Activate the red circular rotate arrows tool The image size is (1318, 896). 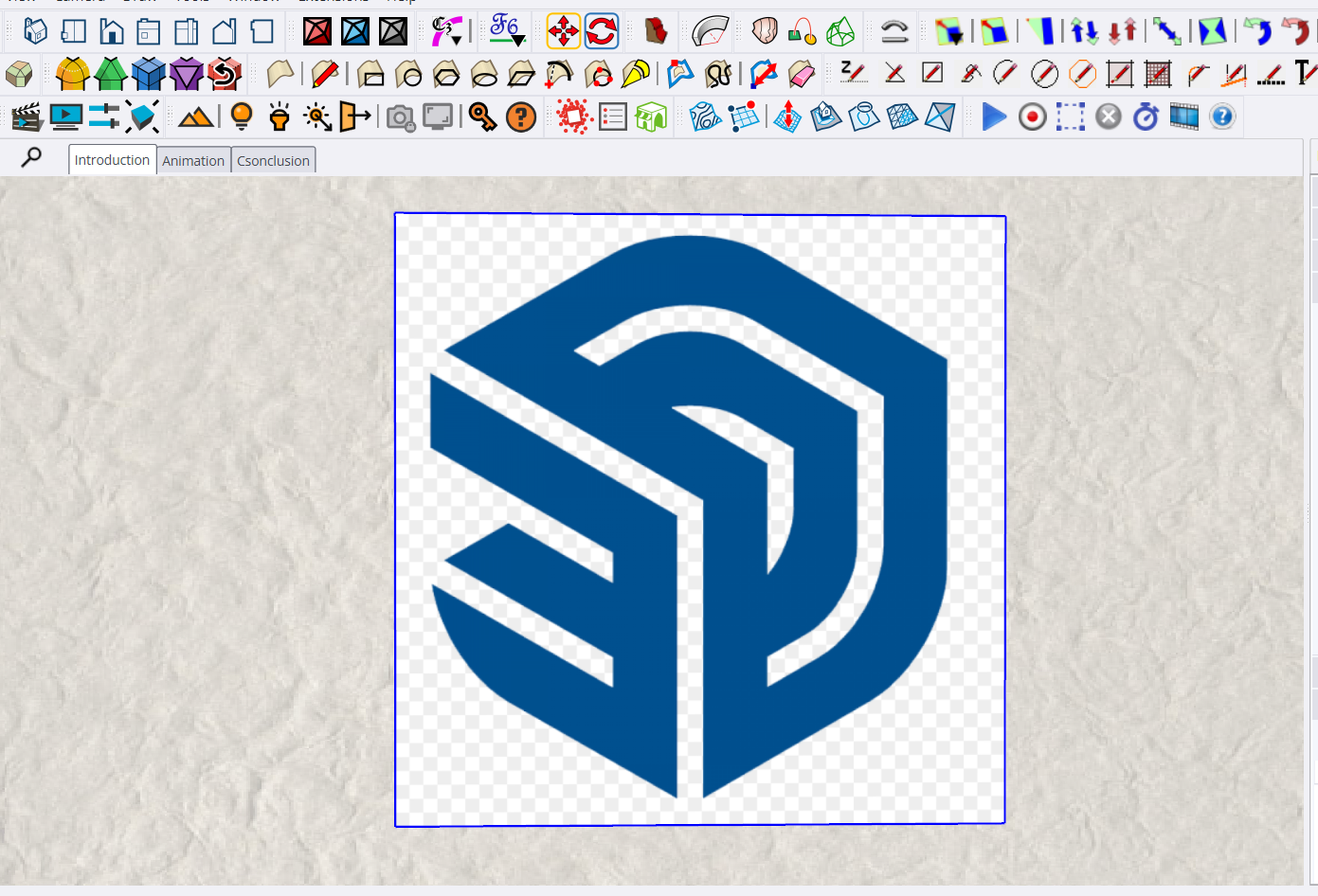pos(602,31)
